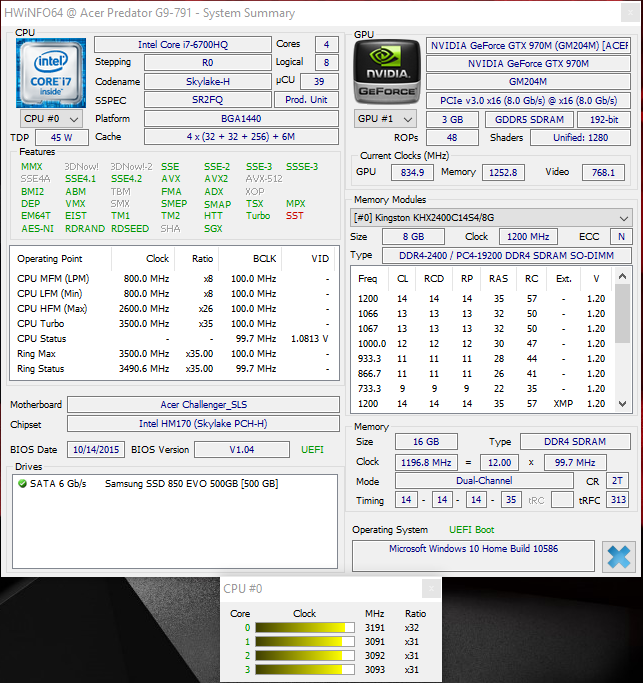Click Core 1 clock bar
Image resolution: width=643 pixels, height=683 pixels.
[305, 642]
